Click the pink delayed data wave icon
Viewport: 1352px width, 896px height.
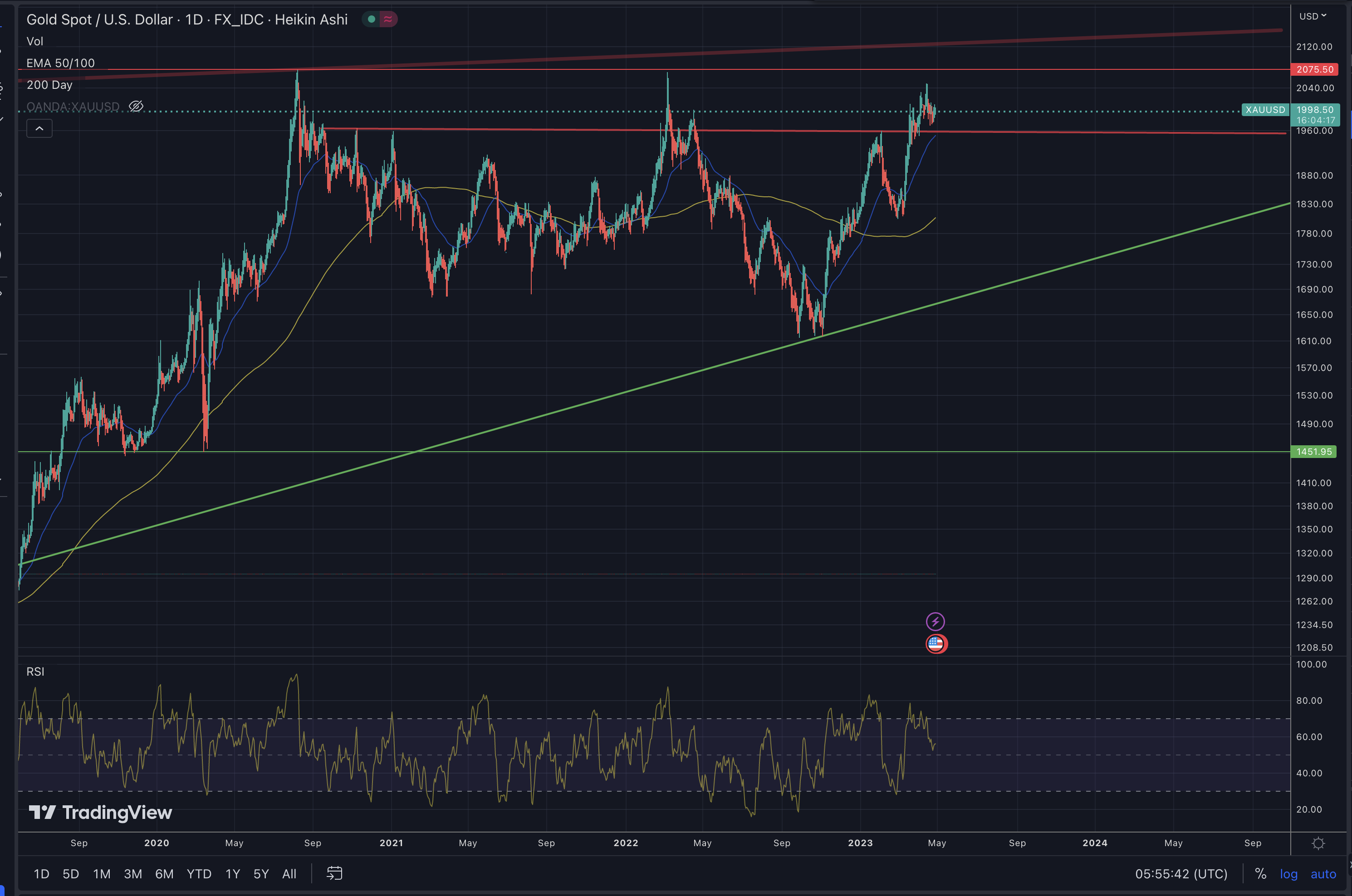tap(388, 19)
